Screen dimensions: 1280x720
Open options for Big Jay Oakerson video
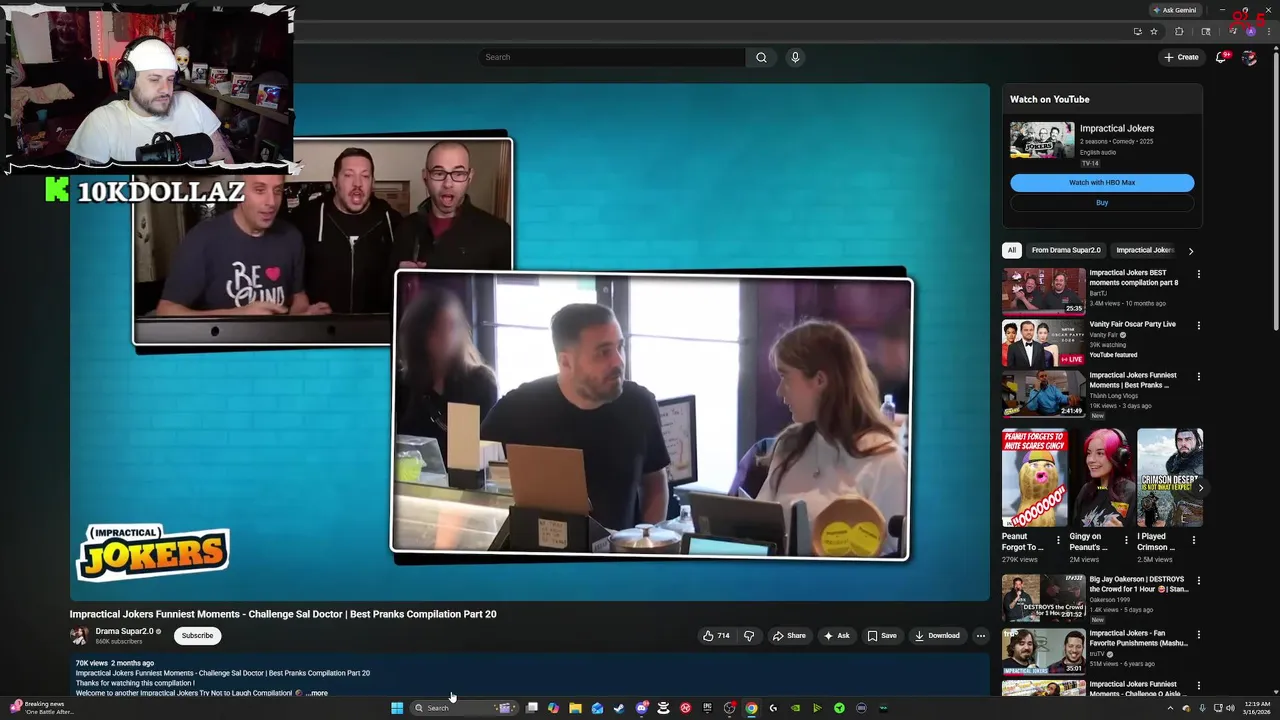click(1198, 580)
